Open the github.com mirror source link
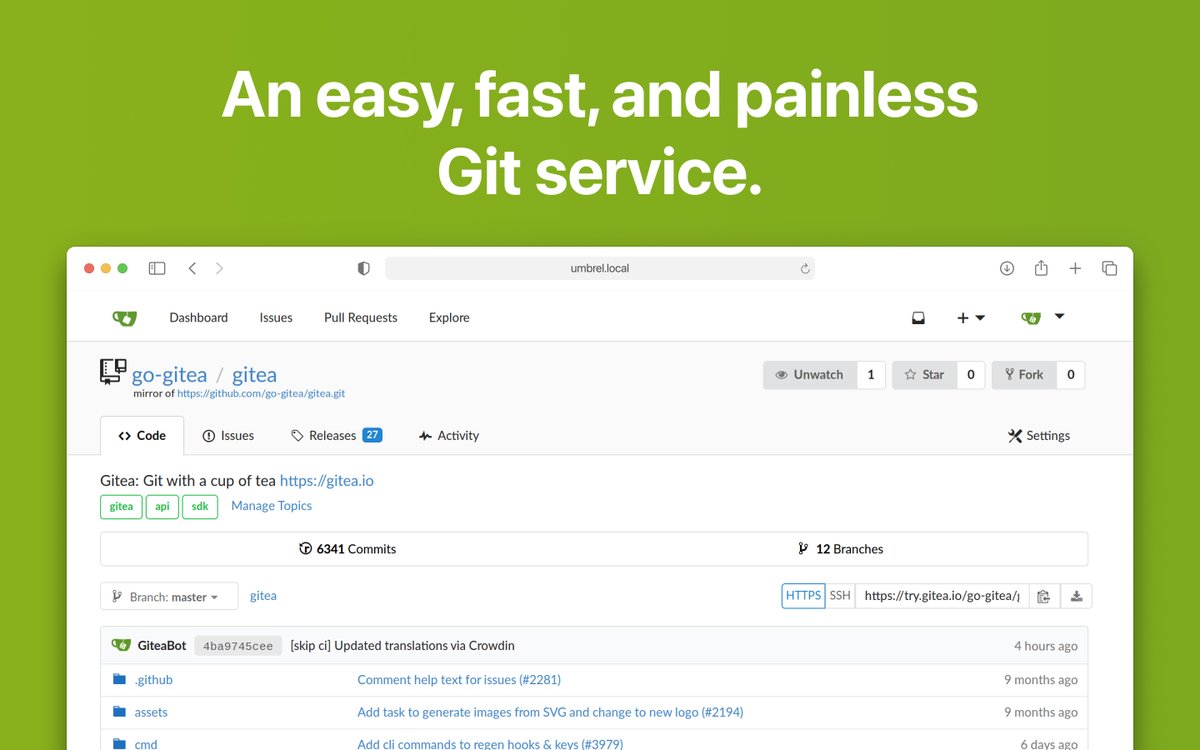 (x=261, y=394)
